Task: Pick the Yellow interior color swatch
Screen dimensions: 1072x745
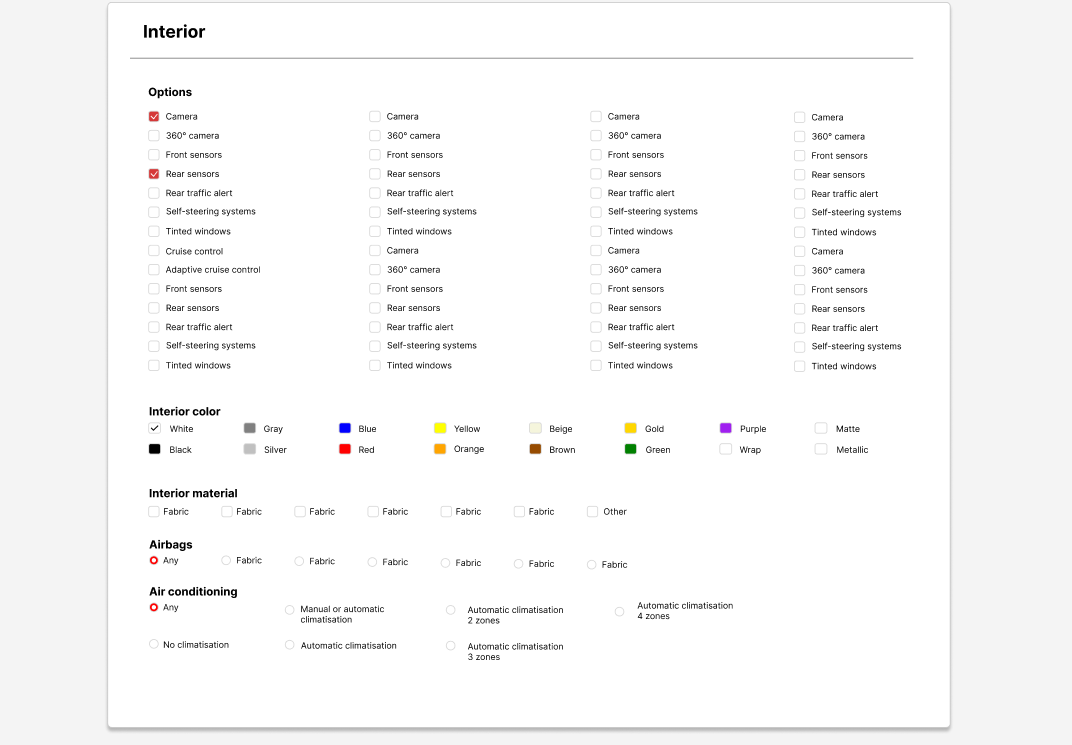Action: pyautogui.click(x=440, y=428)
